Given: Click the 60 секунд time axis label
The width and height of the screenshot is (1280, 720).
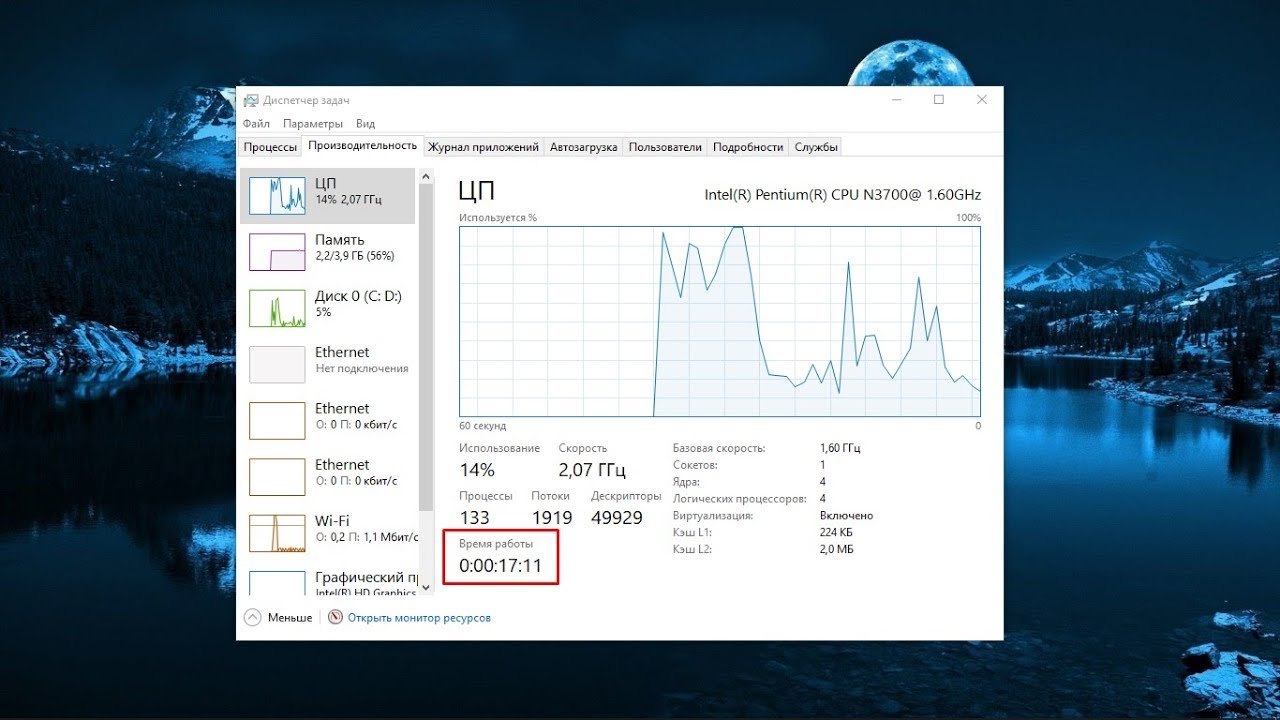Looking at the screenshot, I should point(483,426).
